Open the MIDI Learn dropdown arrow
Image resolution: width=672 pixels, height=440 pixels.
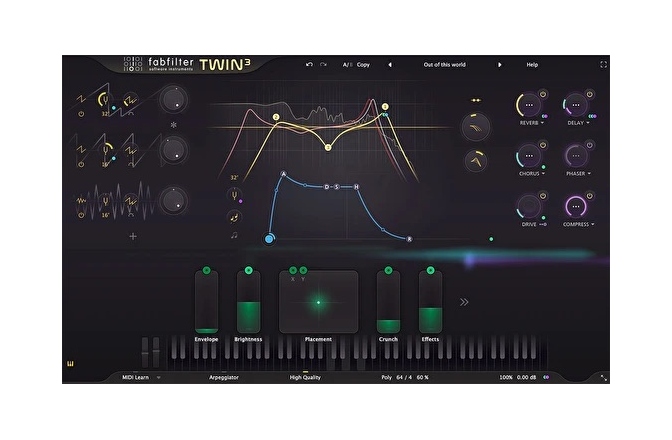coord(159,378)
